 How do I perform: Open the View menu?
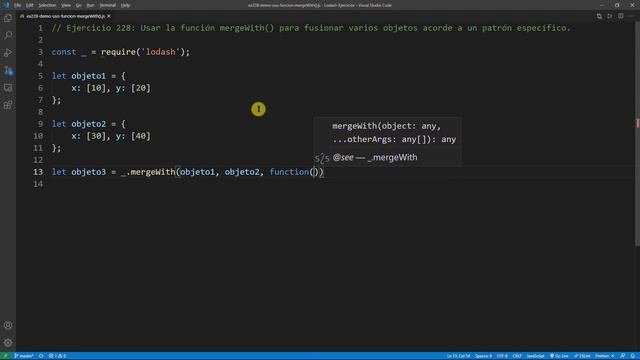click(66, 5)
